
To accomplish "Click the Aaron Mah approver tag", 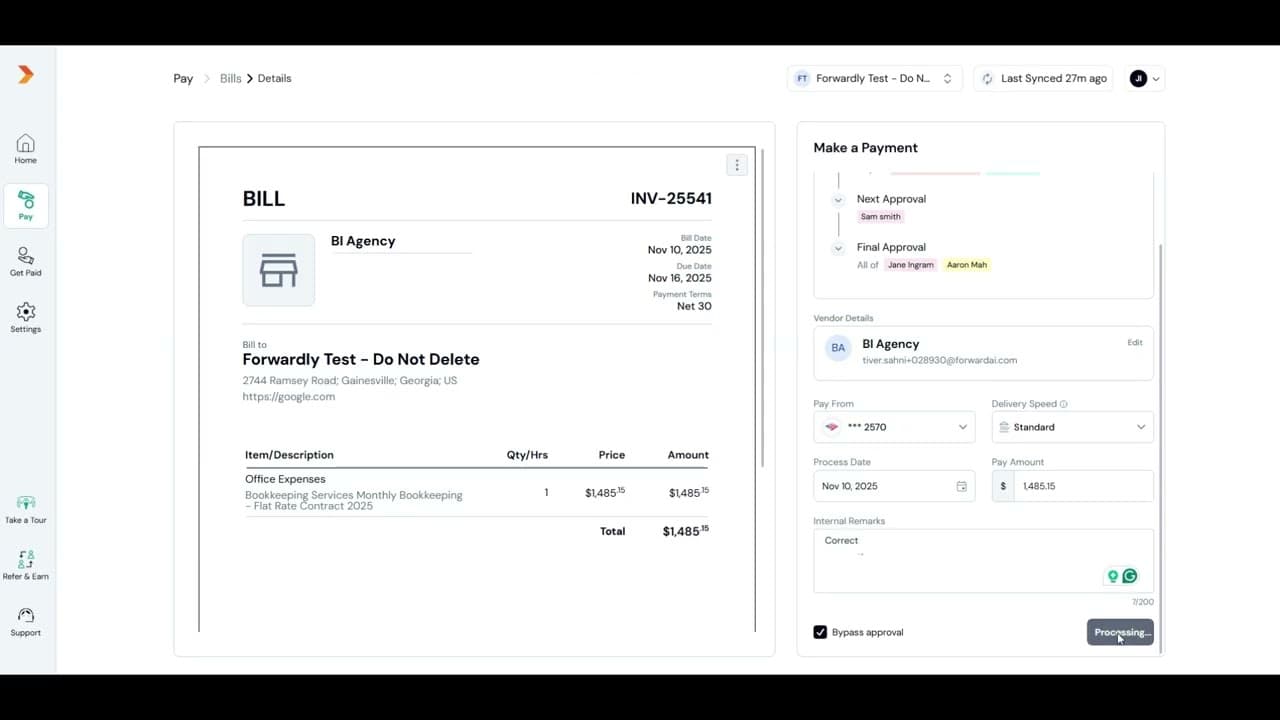I will pyautogui.click(x=967, y=265).
